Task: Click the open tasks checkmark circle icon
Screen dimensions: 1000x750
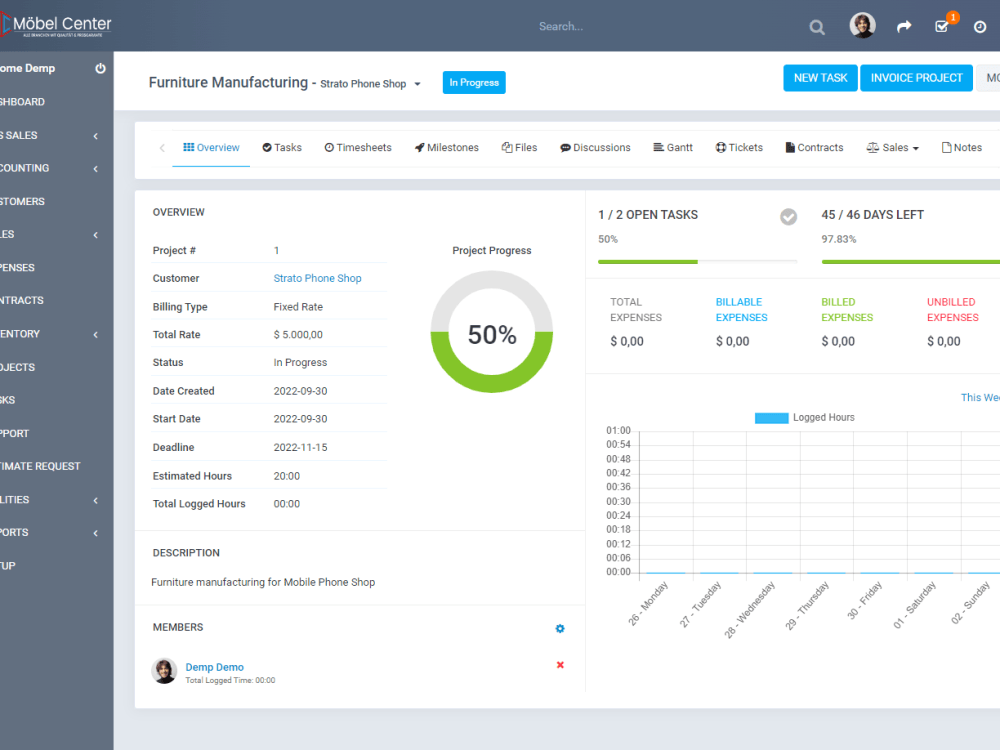Action: pos(788,217)
